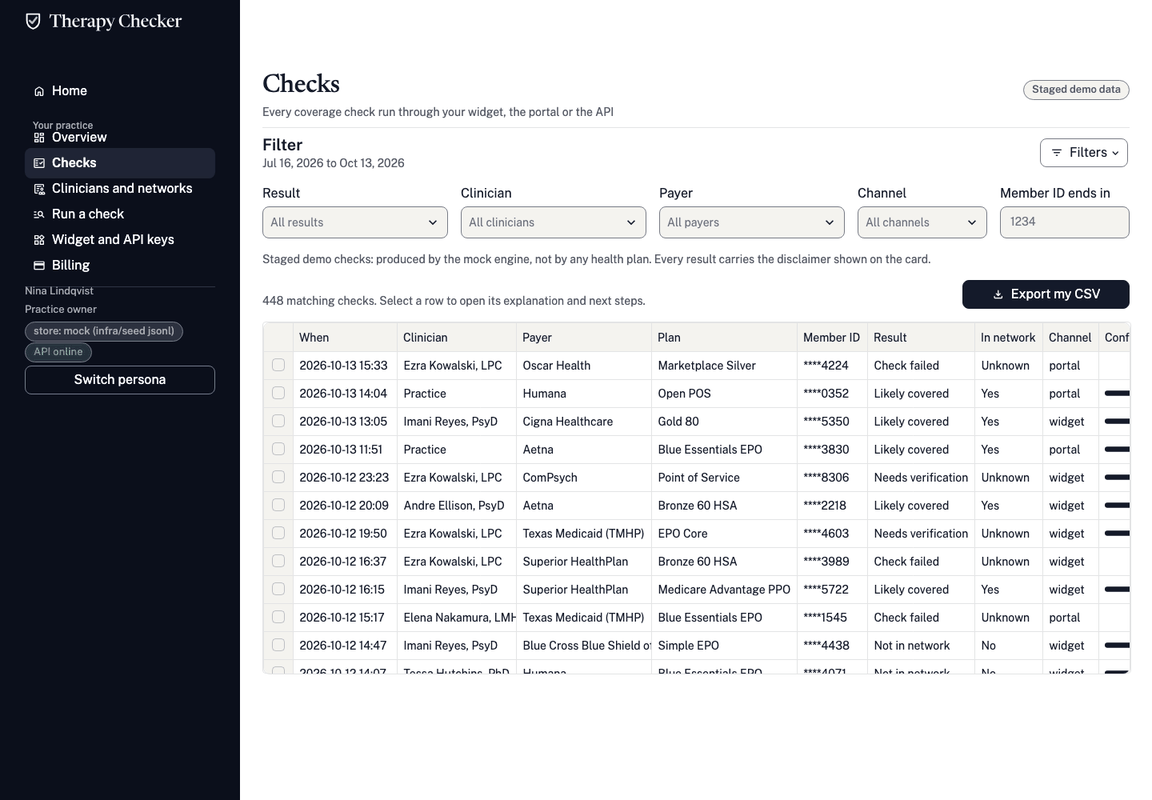The height and width of the screenshot is (800, 1152).
Task: Open the Home menu item
Action: (x=120, y=91)
